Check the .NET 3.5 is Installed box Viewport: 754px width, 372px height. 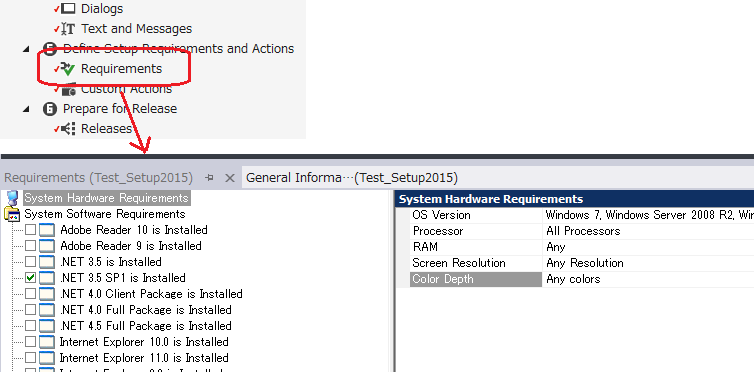[x=30, y=262]
